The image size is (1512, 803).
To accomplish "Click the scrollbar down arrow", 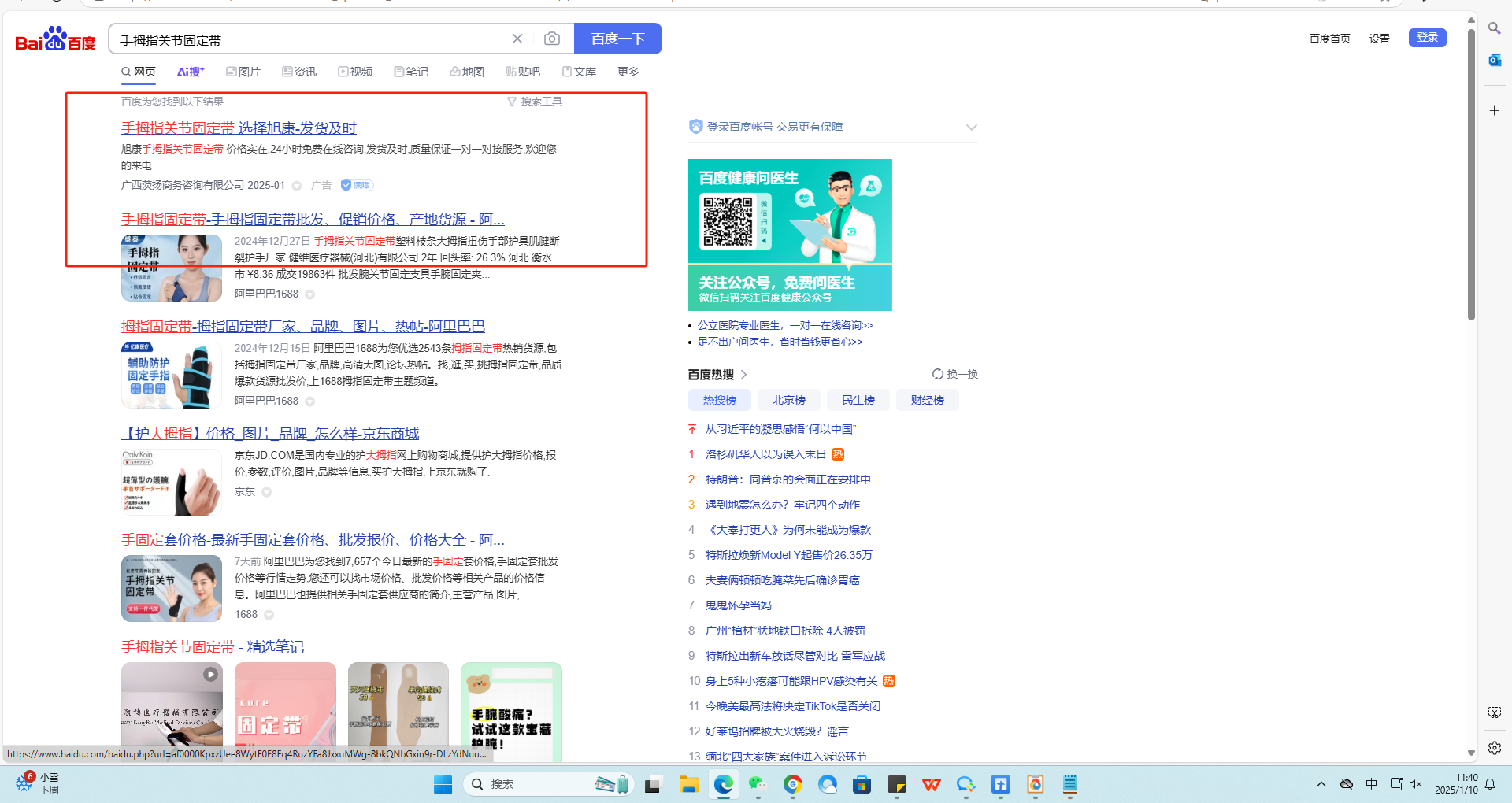I will tap(1470, 753).
